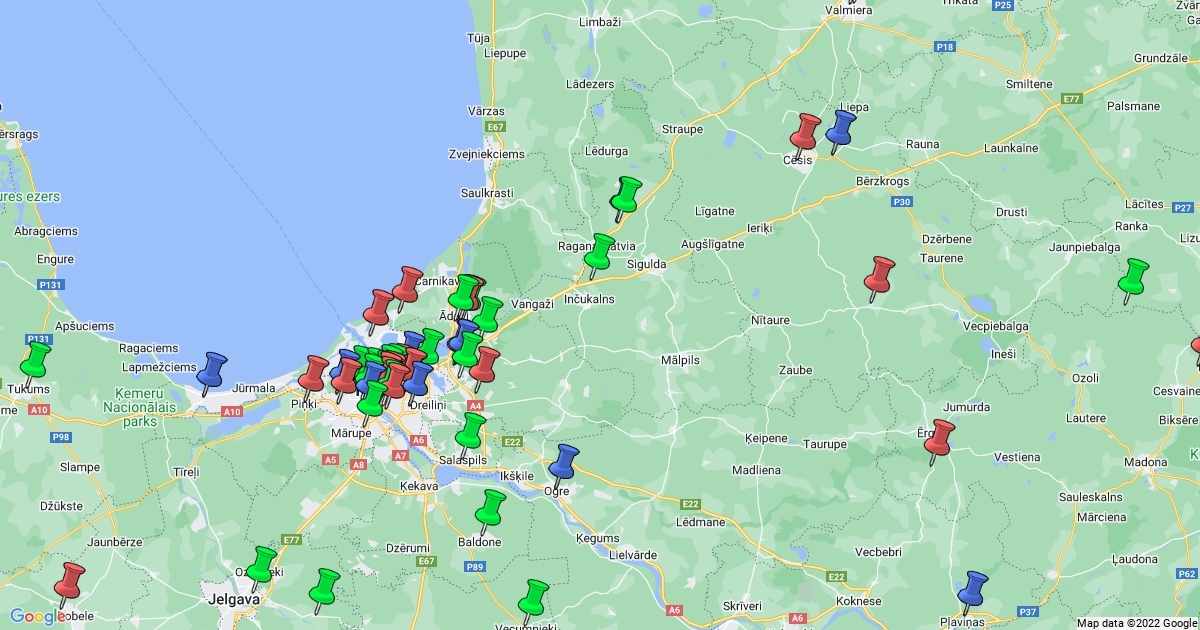The image size is (1200, 630).
Task: Click the green pin at Tukums
Action: pyautogui.click(x=36, y=360)
